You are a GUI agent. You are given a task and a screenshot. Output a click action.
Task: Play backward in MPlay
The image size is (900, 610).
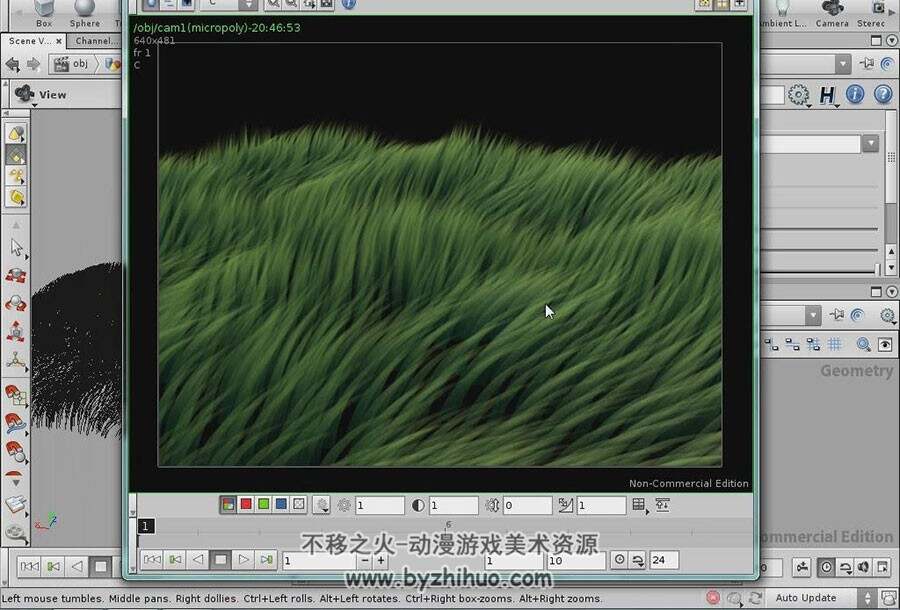(198, 559)
